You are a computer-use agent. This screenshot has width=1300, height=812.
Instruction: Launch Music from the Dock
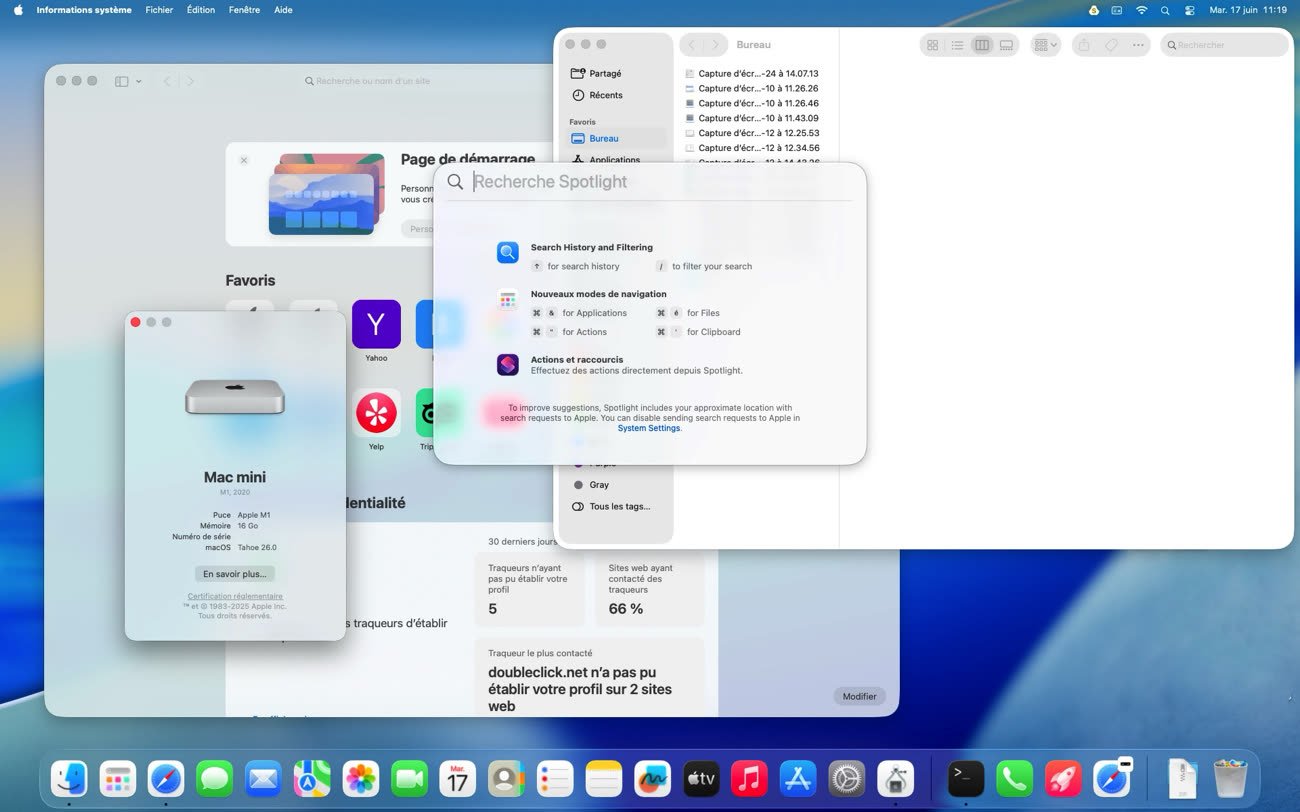[749, 779]
